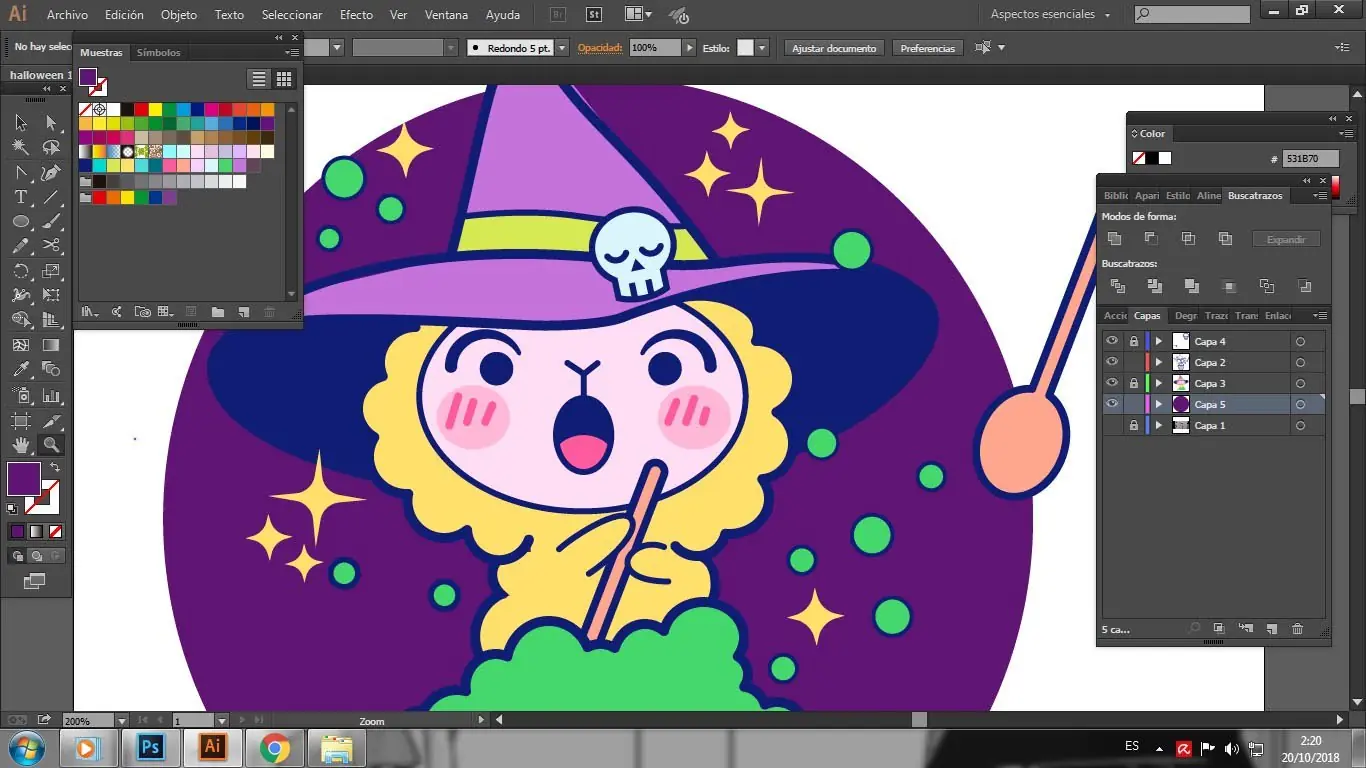1366x768 pixels.
Task: Expand the Capa 2 layer contents
Action: (1159, 362)
